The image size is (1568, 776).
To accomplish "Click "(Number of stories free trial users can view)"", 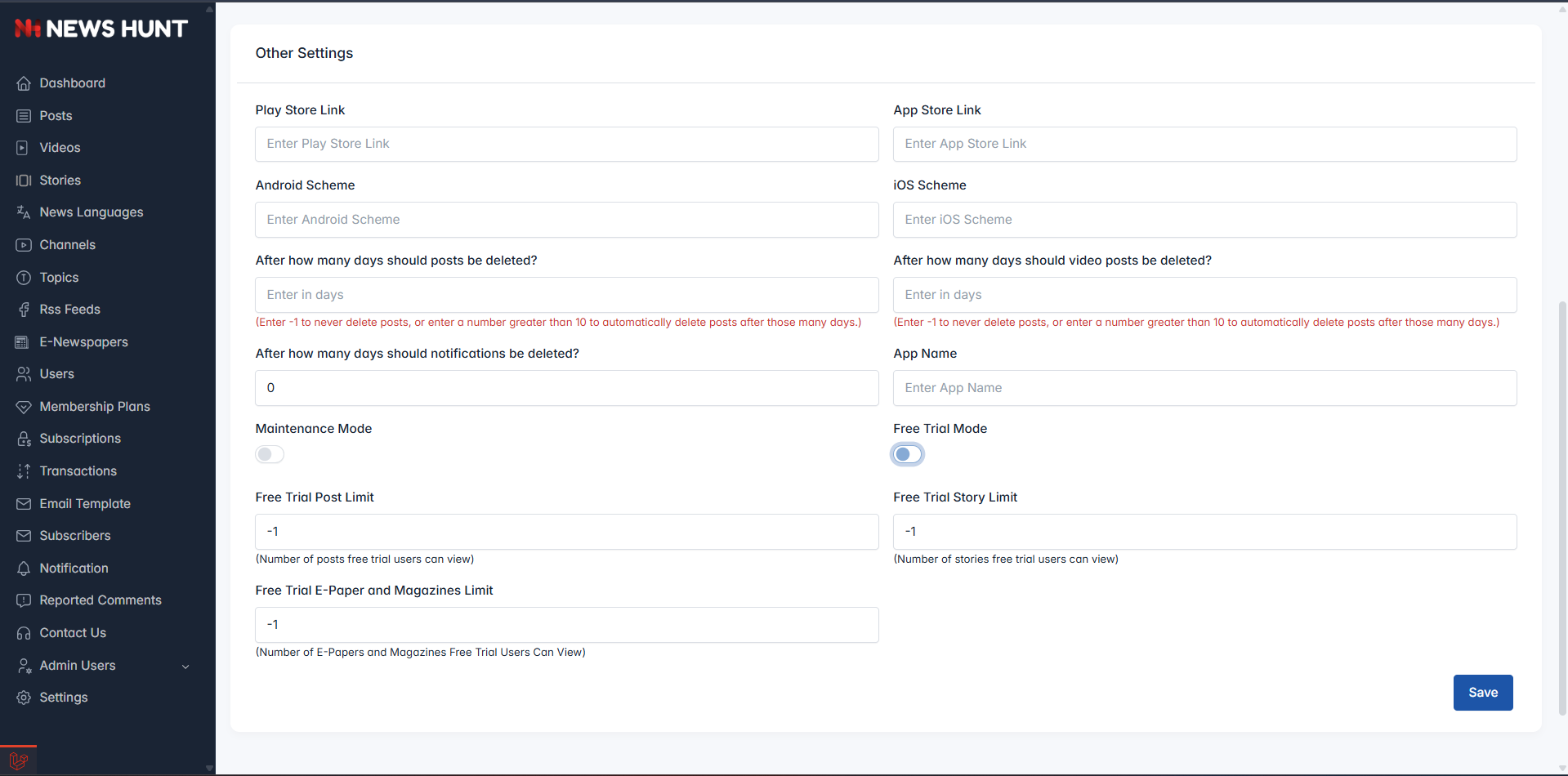I will pos(1006,560).
